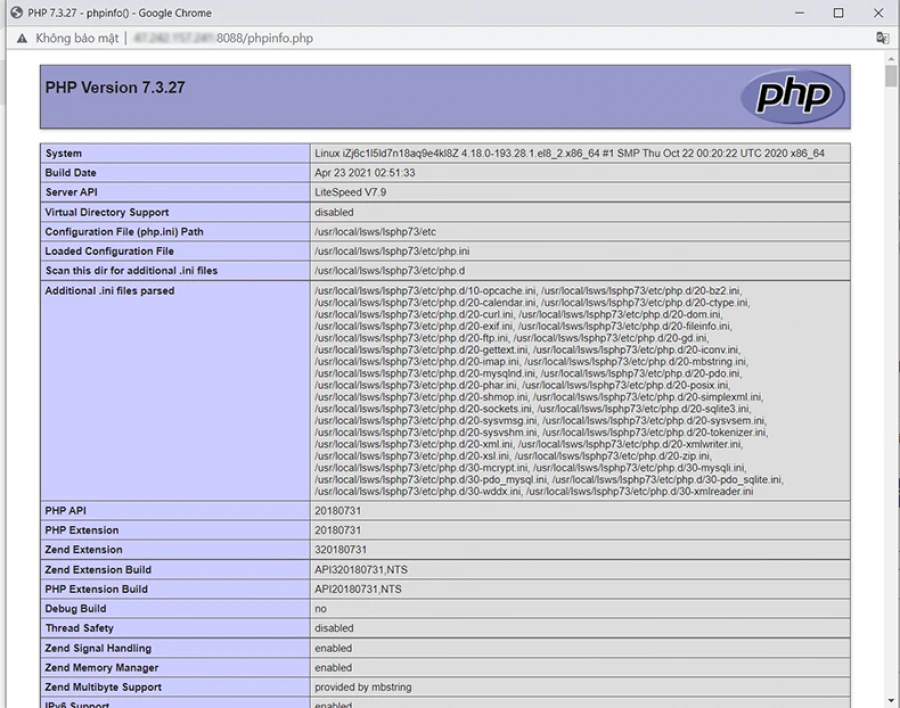The width and height of the screenshot is (900, 708).
Task: Click the 'Thread Safety' label
Action: 79,628
